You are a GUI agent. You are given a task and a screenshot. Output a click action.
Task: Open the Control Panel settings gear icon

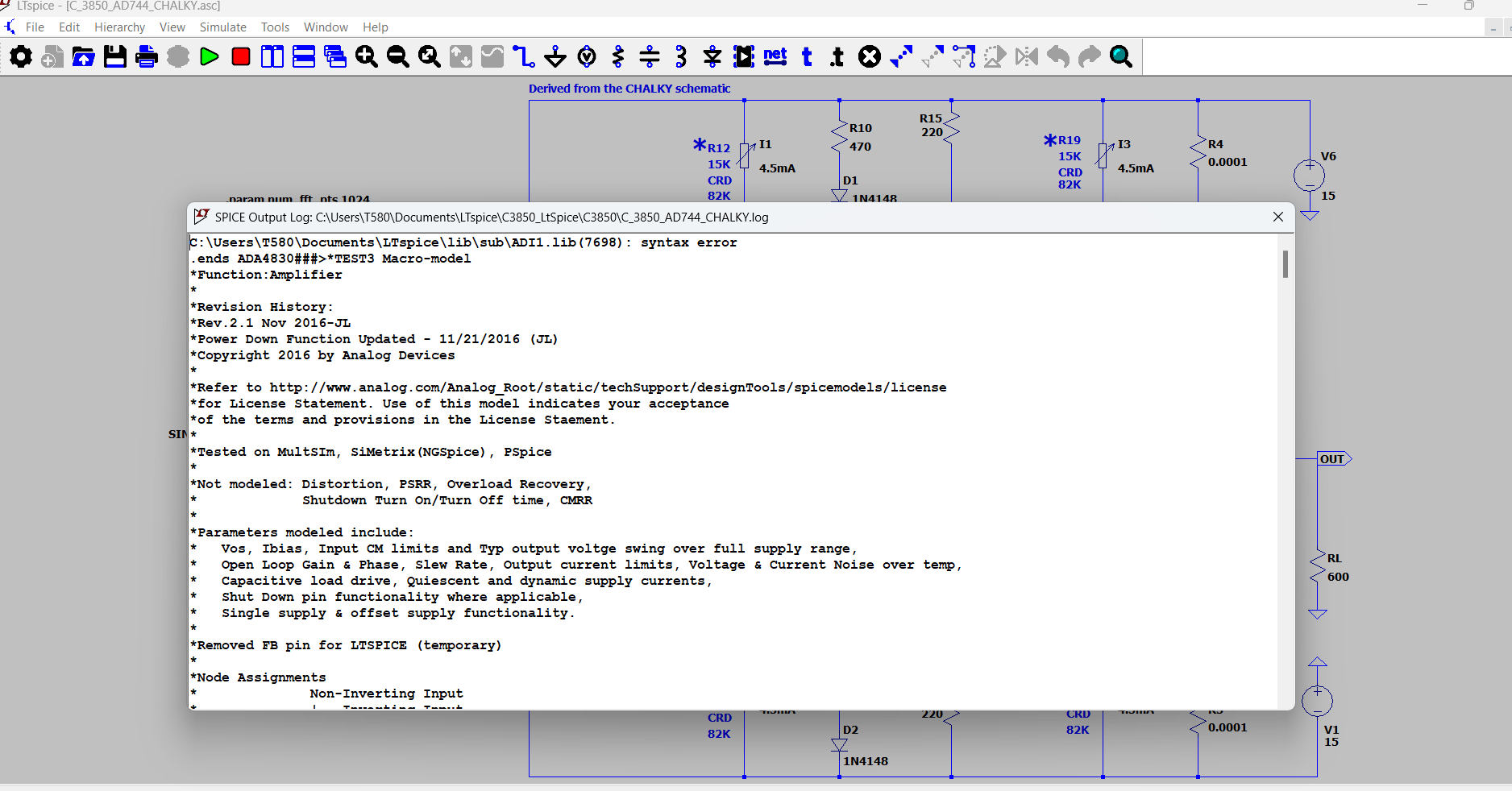pos(21,56)
